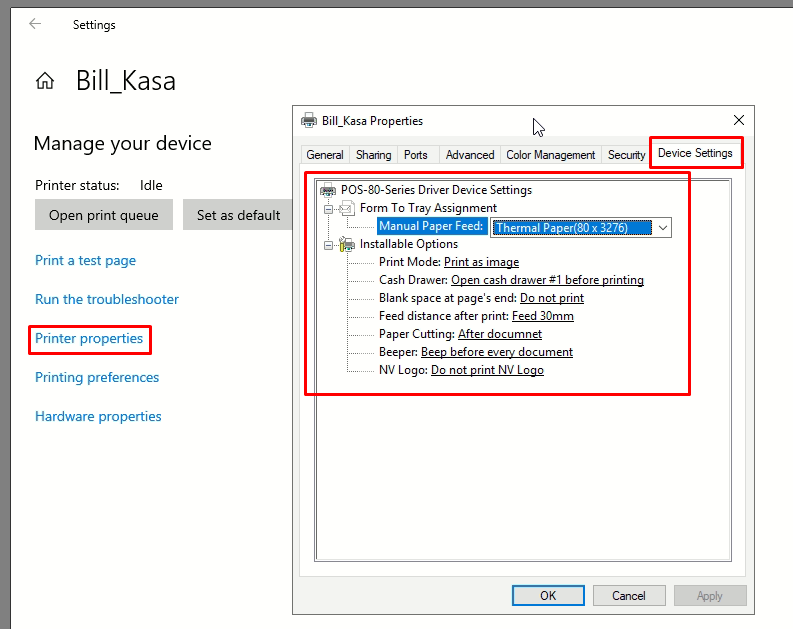Open the Color Management tab

[x=550, y=155]
